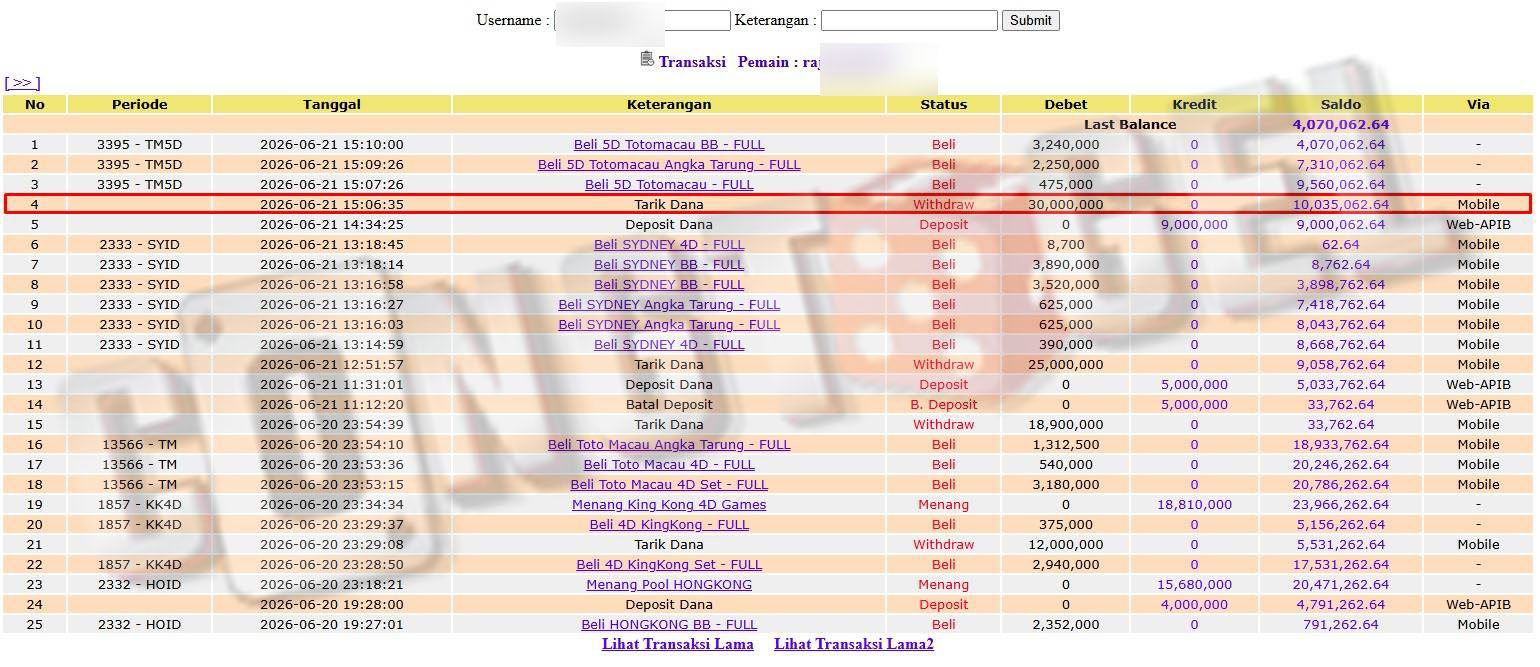Click periode 1857 - KK4D in row 19

point(140,504)
